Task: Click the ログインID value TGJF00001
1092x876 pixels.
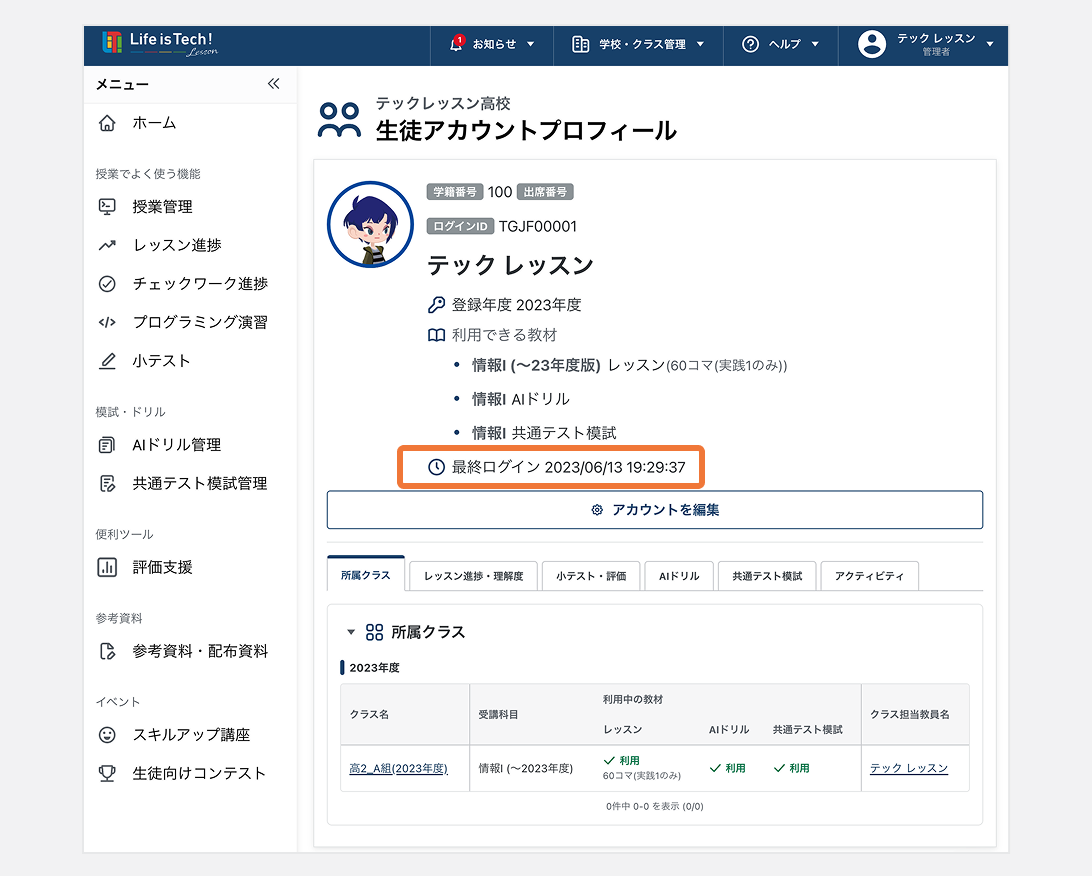Action: (538, 226)
